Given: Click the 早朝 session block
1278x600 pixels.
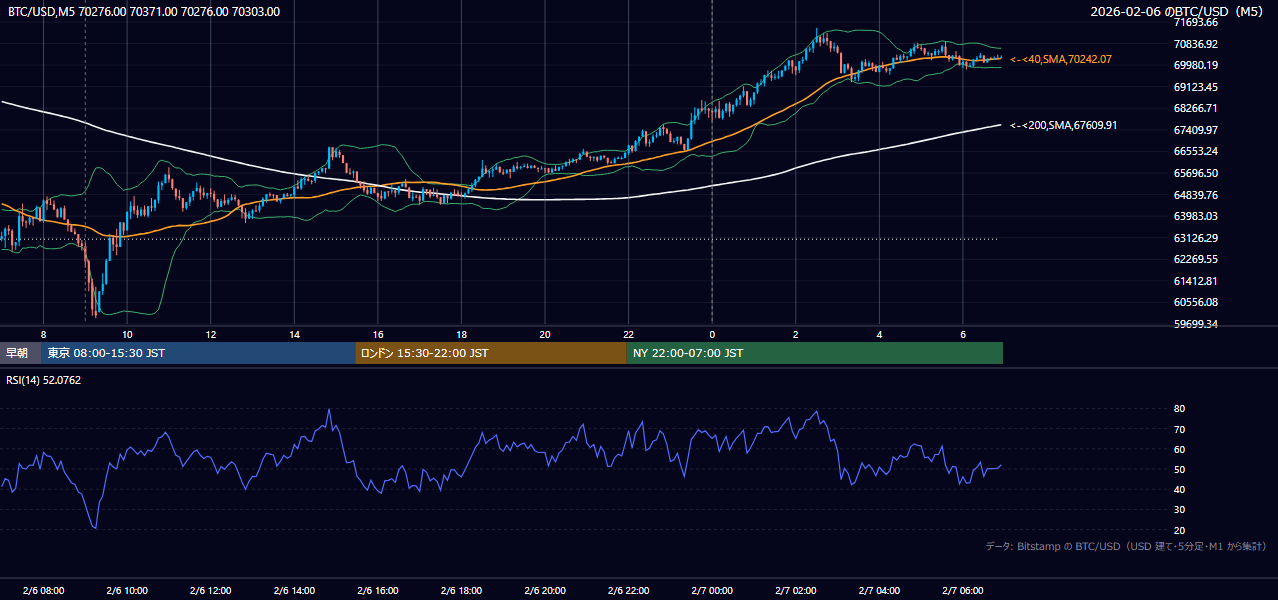Looking at the screenshot, I should coord(20,353).
